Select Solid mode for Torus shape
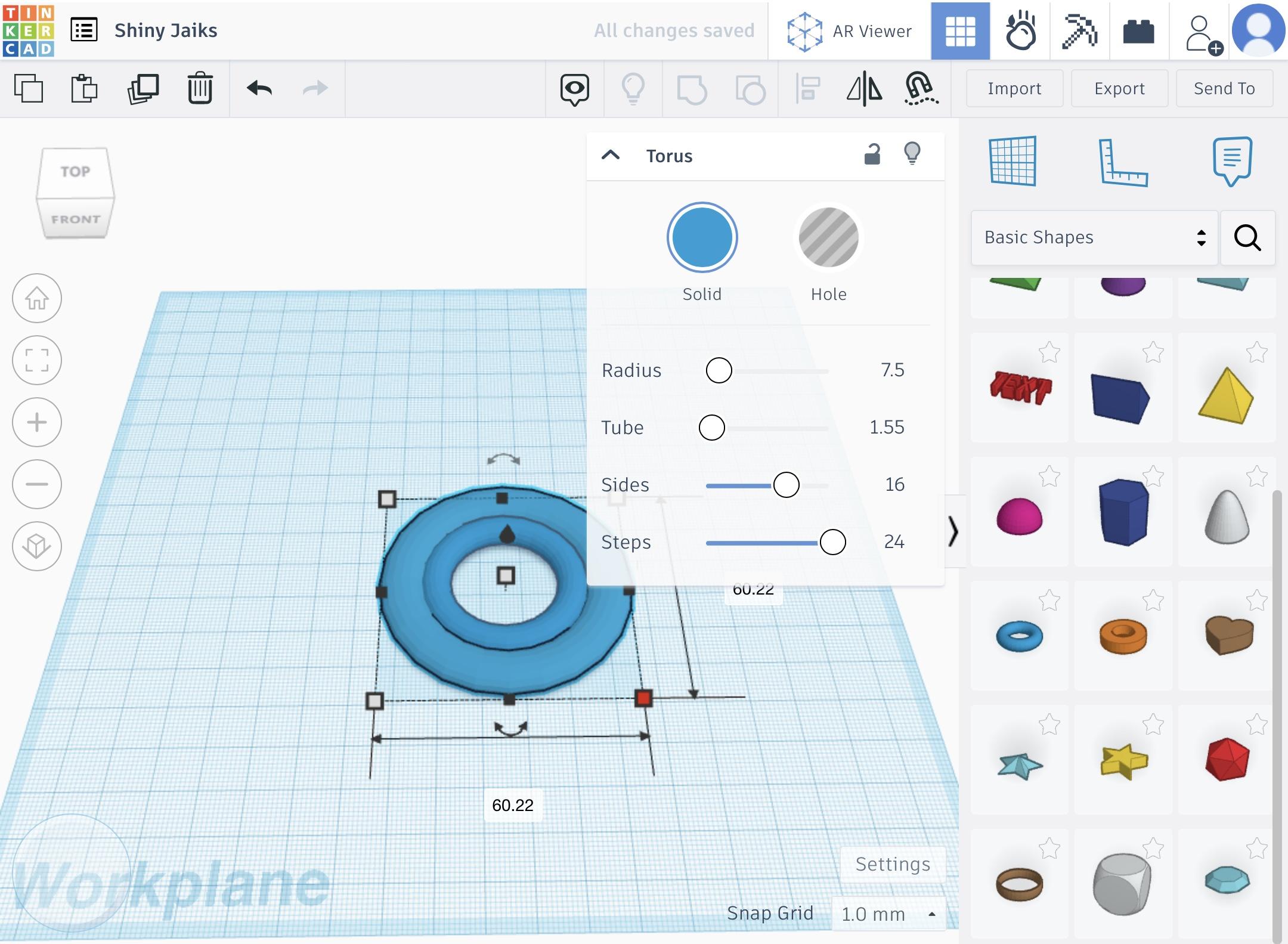The height and width of the screenshot is (944, 1288). (702, 237)
